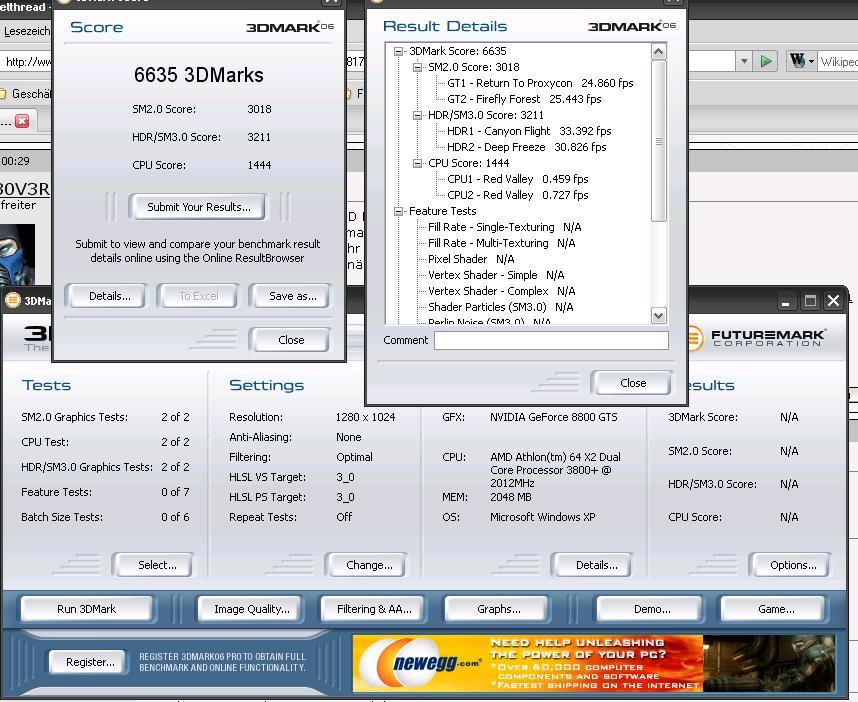Click the forum avatar image in browser
The width and height of the screenshot is (858, 702).
18,254
